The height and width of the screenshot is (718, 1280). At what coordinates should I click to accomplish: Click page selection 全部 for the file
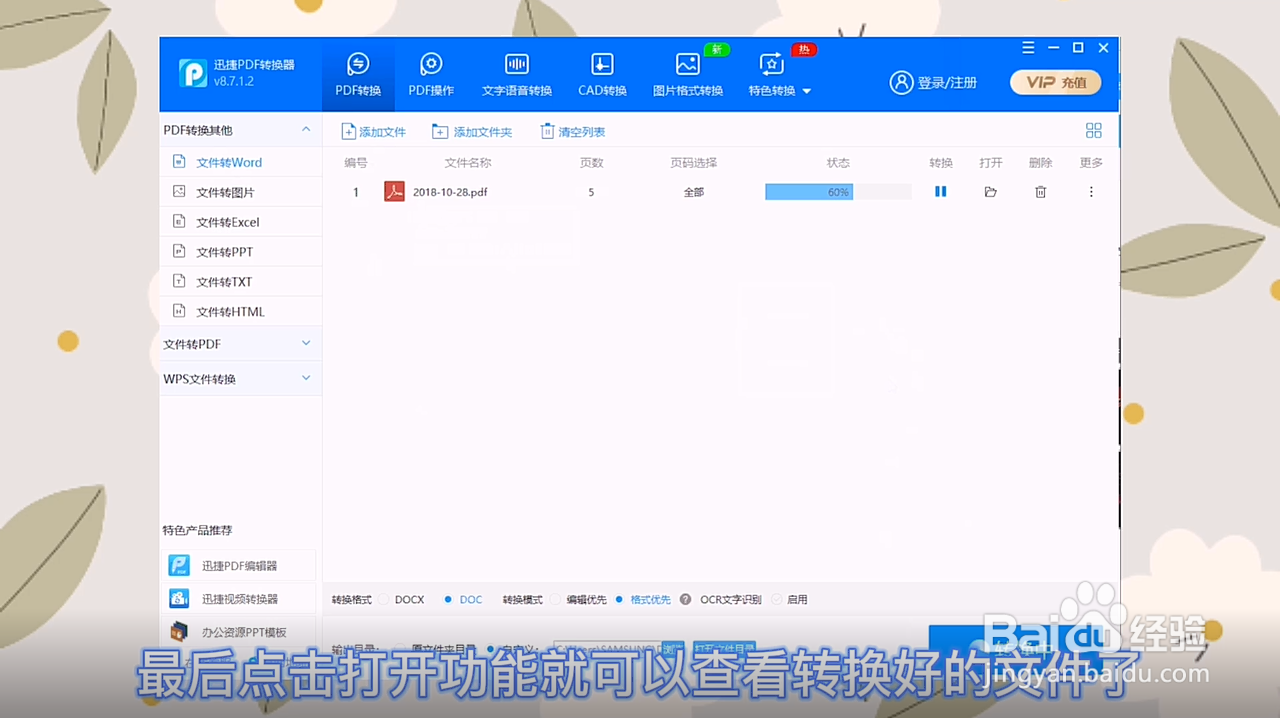pos(694,192)
